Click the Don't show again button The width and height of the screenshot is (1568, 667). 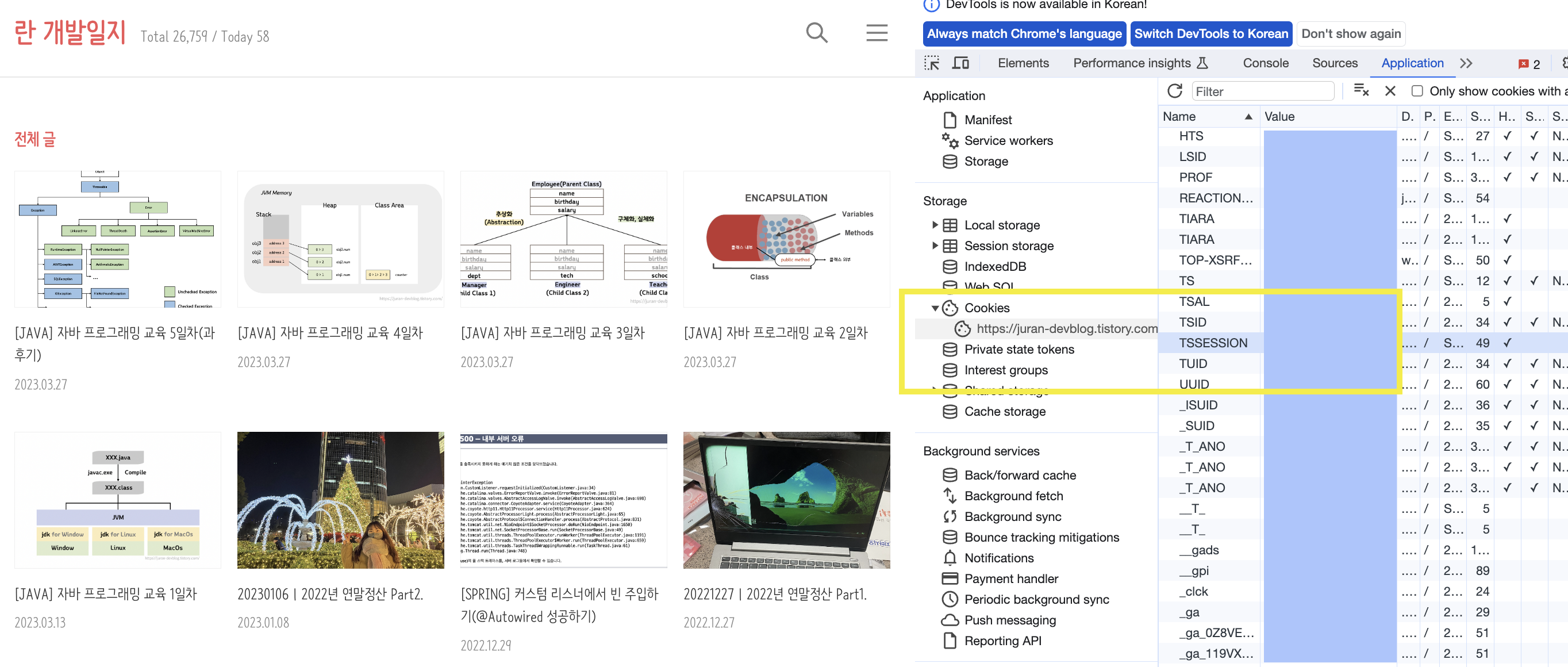(1350, 34)
